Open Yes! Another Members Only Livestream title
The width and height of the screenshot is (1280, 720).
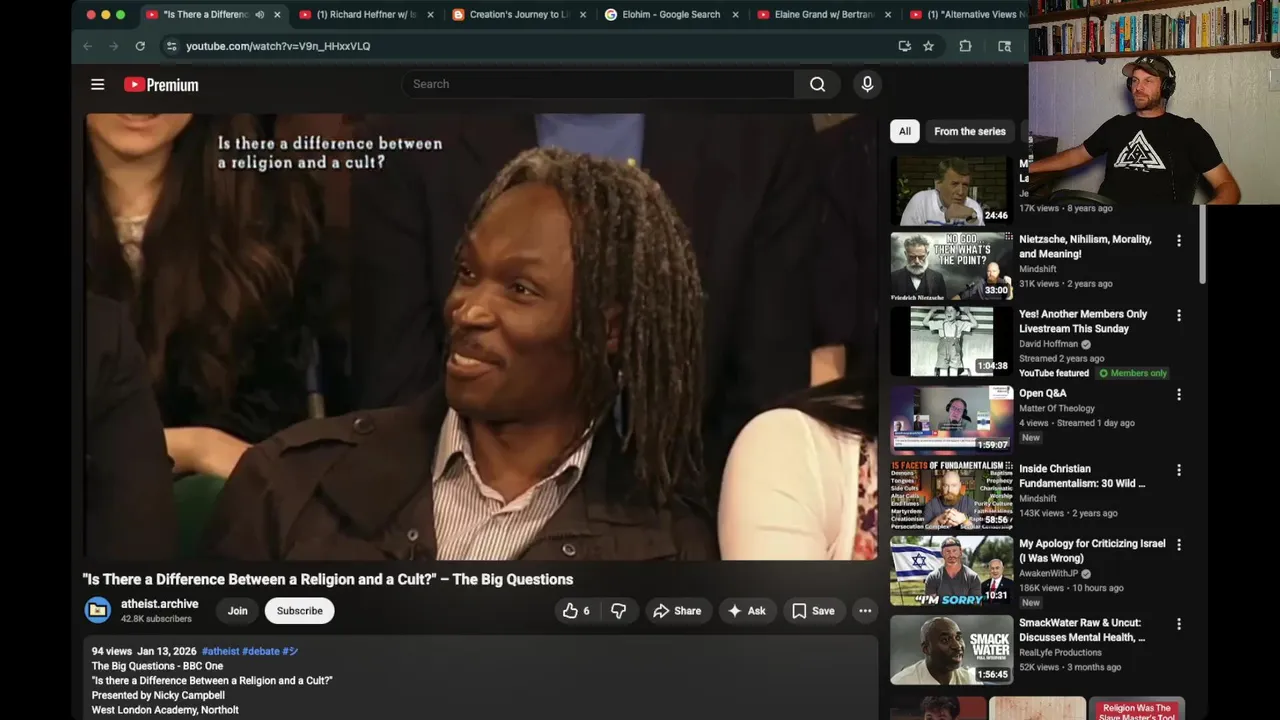[x=1083, y=321]
